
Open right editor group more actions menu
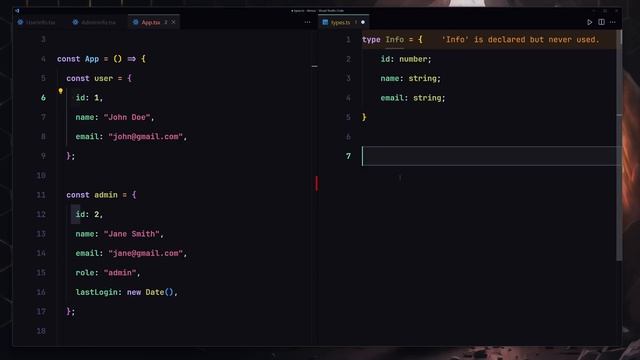[613, 22]
